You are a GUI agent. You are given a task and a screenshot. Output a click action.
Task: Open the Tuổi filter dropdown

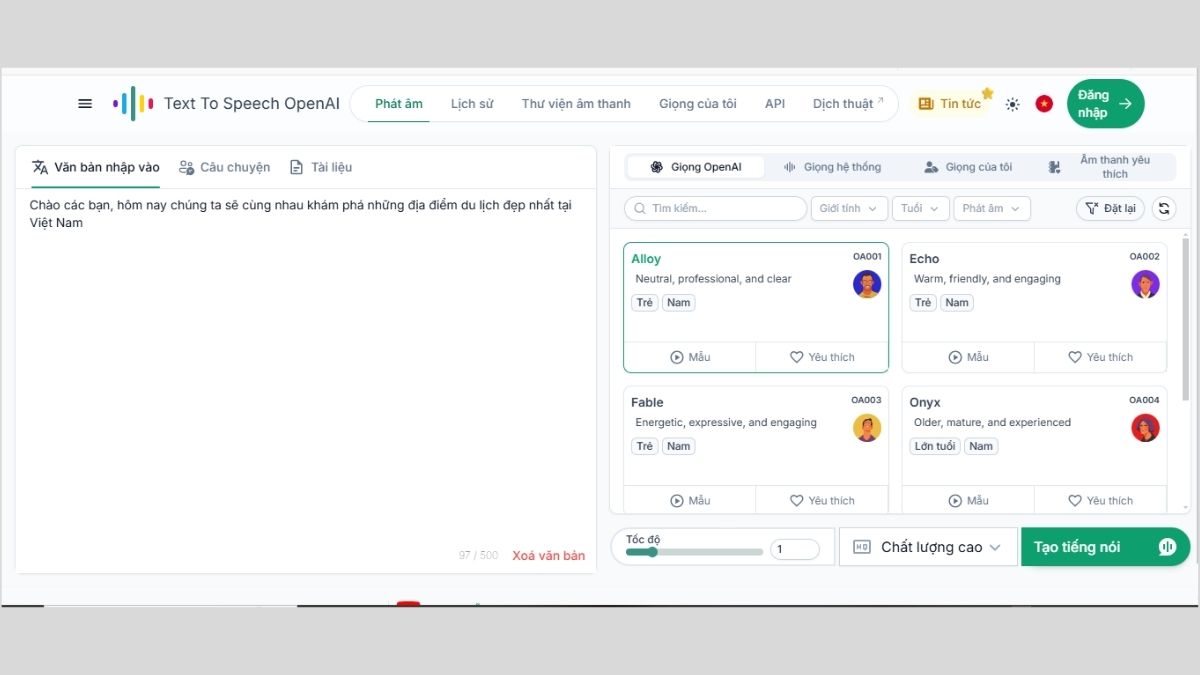point(921,208)
